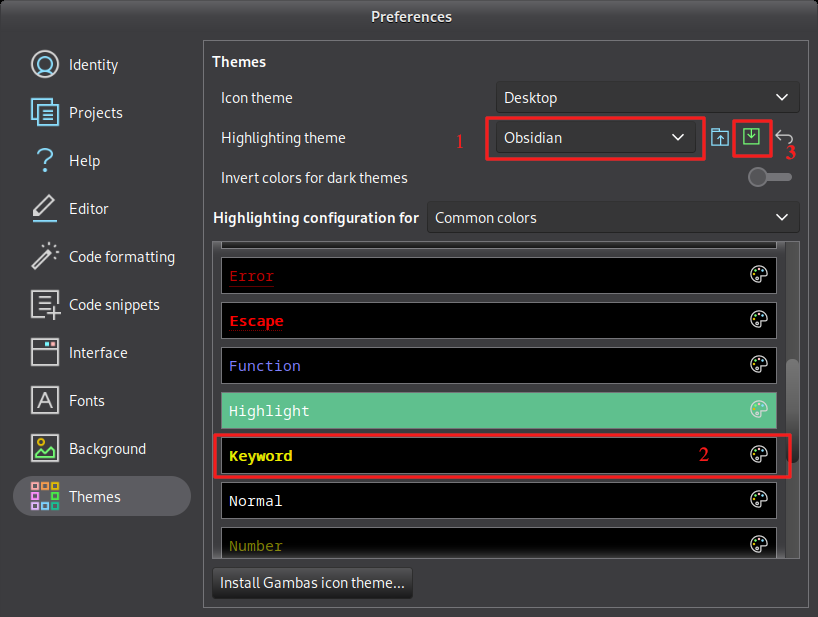
Task: Open color palette for Escape row
Action: point(759,320)
